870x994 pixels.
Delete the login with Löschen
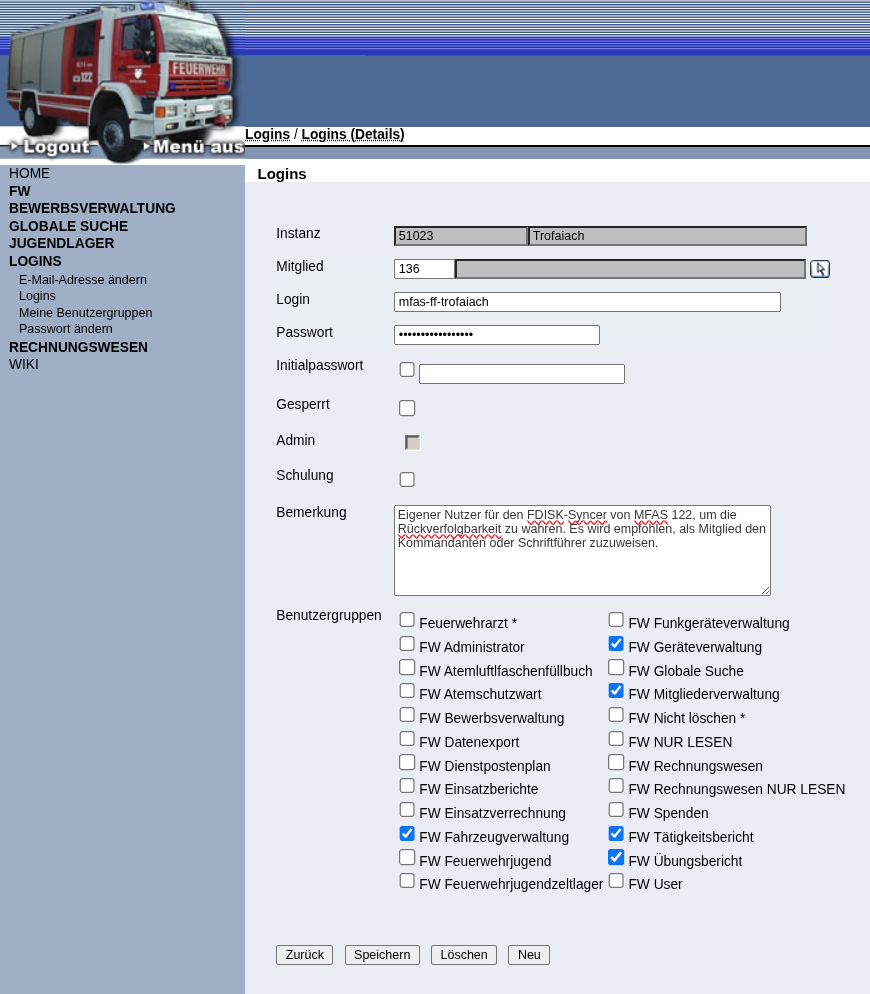[464, 955]
